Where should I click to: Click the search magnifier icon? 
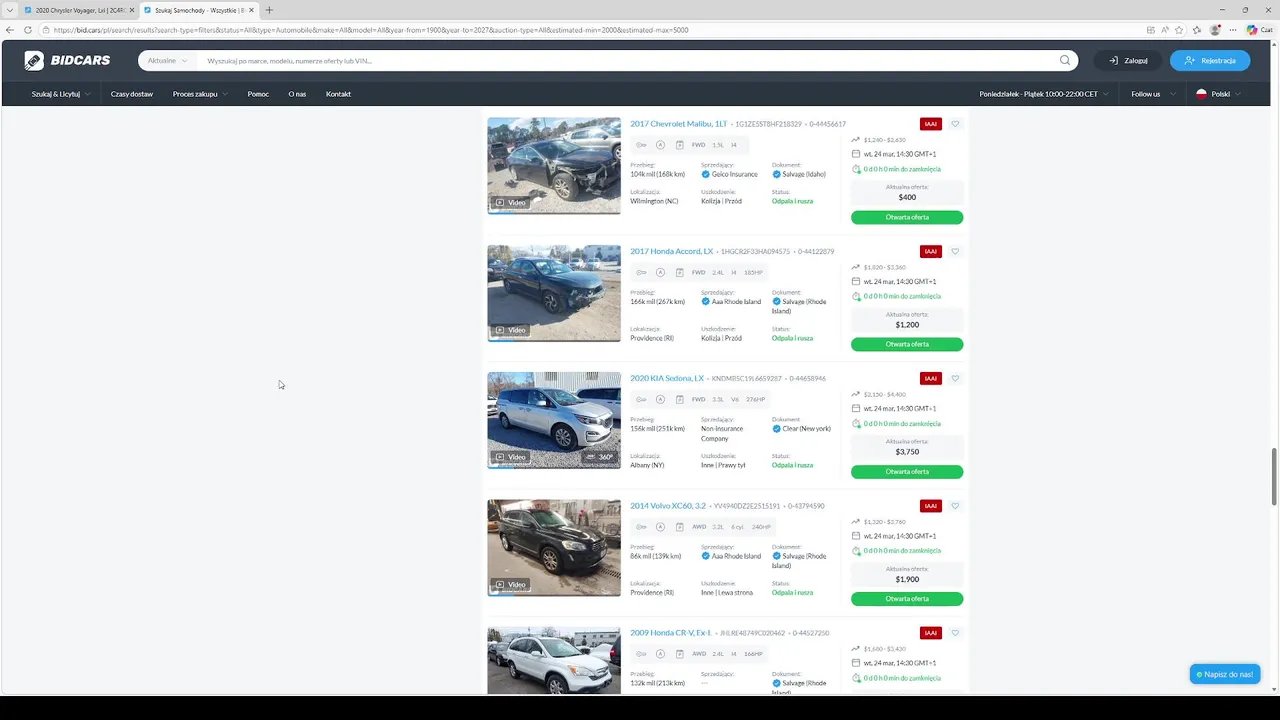1065,60
